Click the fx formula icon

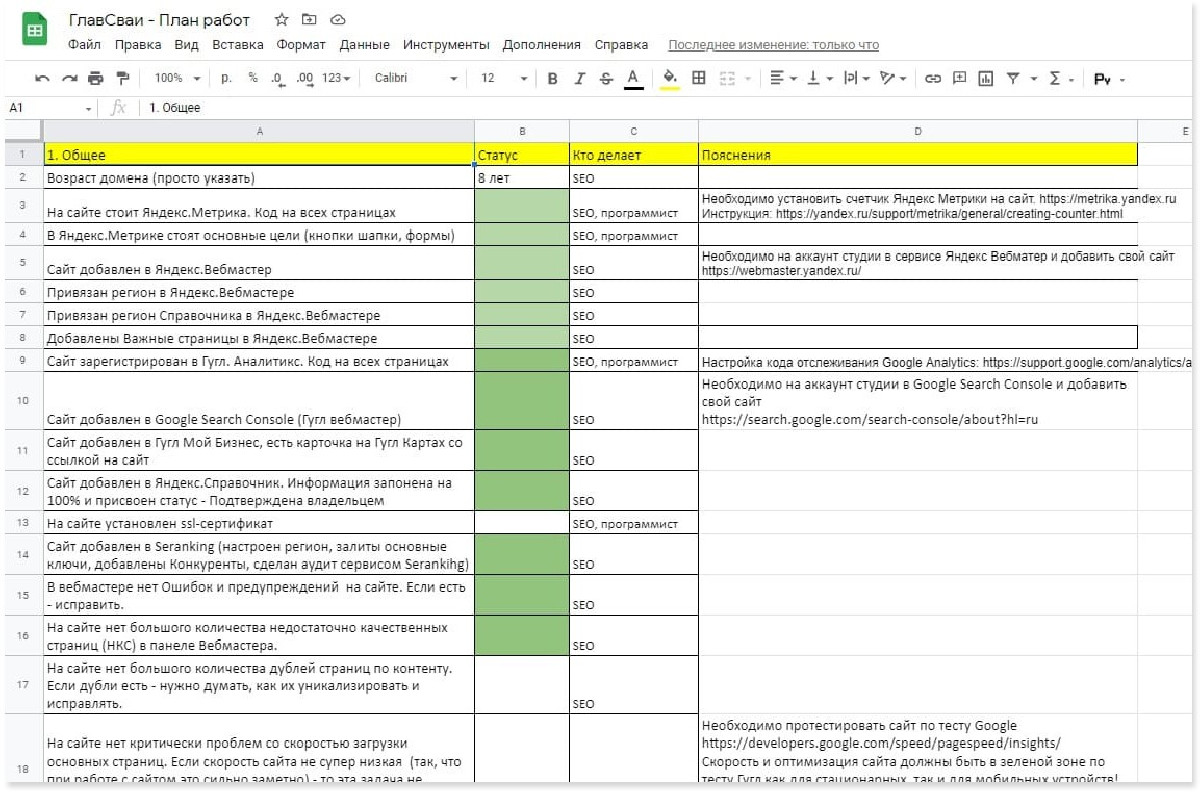tap(118, 108)
